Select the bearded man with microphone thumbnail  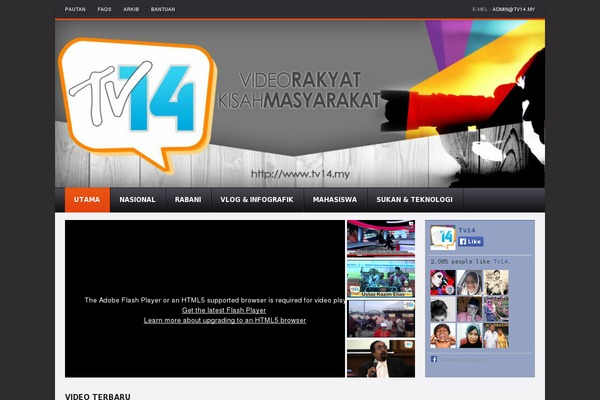381,358
